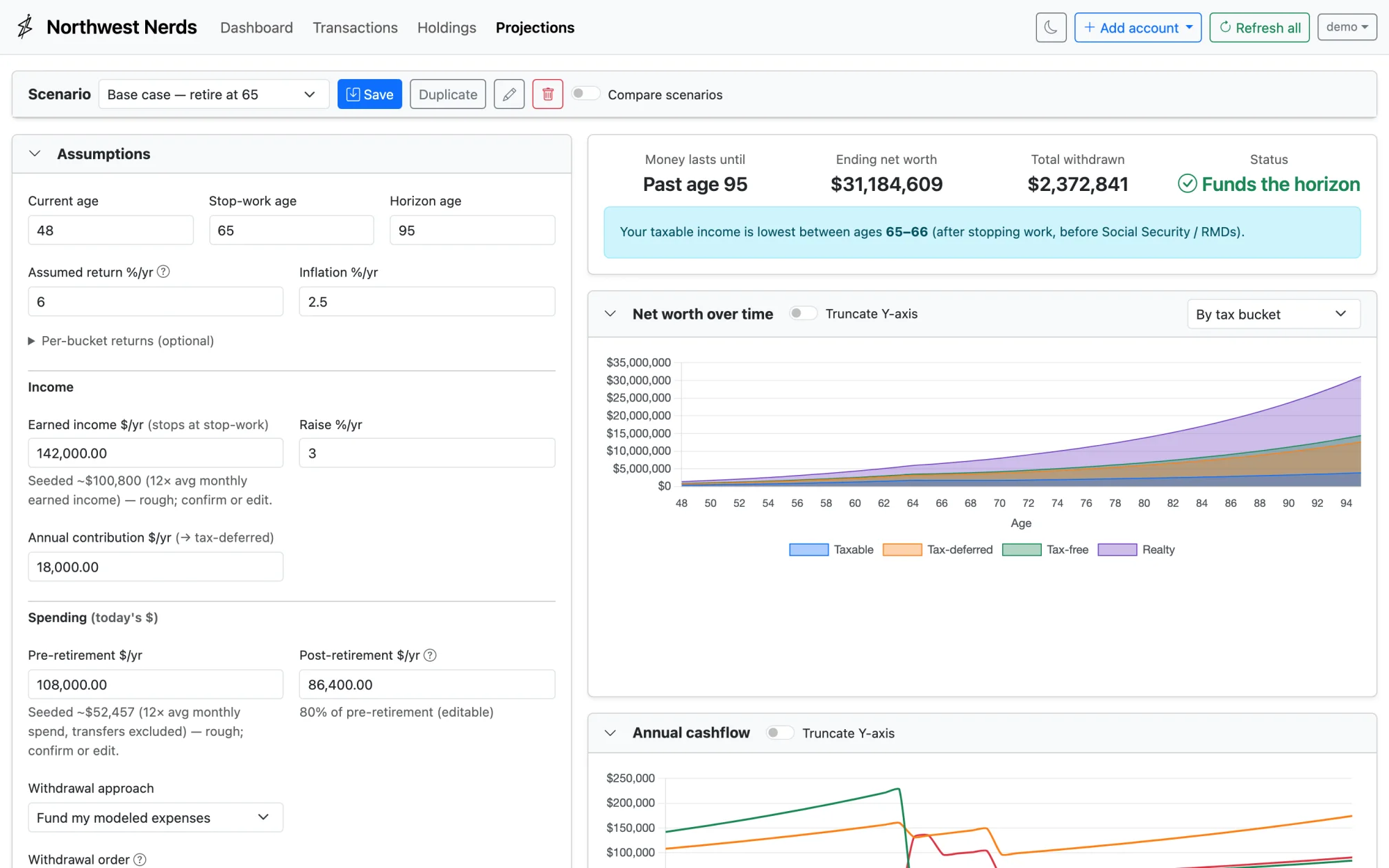Screen dimensions: 1389x868
Task: Go to the Dashboard tab
Action: (256, 28)
